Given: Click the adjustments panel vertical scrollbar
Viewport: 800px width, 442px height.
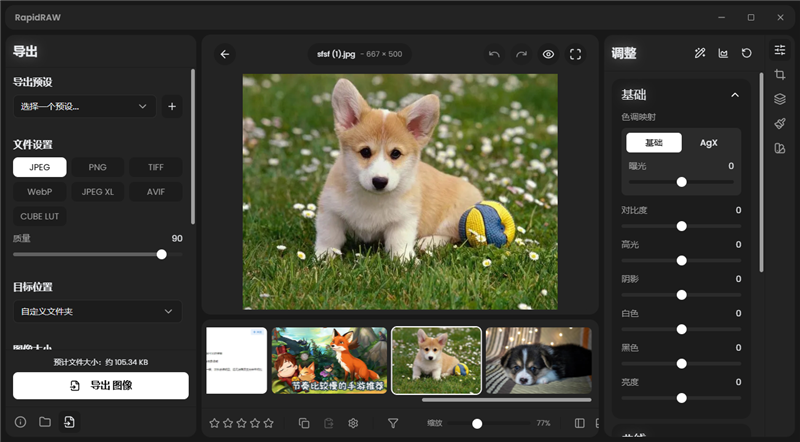Looking at the screenshot, I should coord(761,172).
